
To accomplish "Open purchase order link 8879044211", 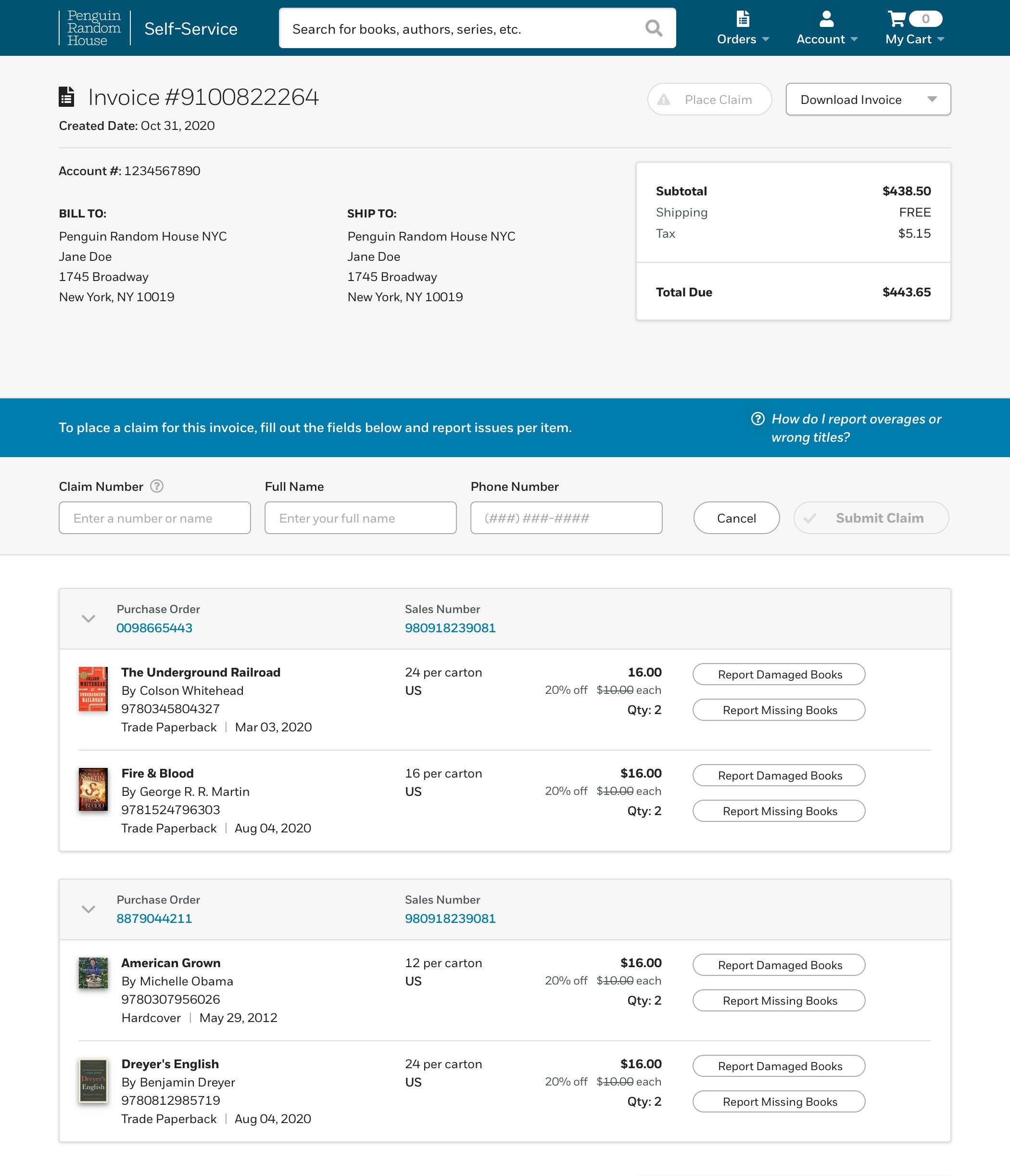I will click(154, 918).
